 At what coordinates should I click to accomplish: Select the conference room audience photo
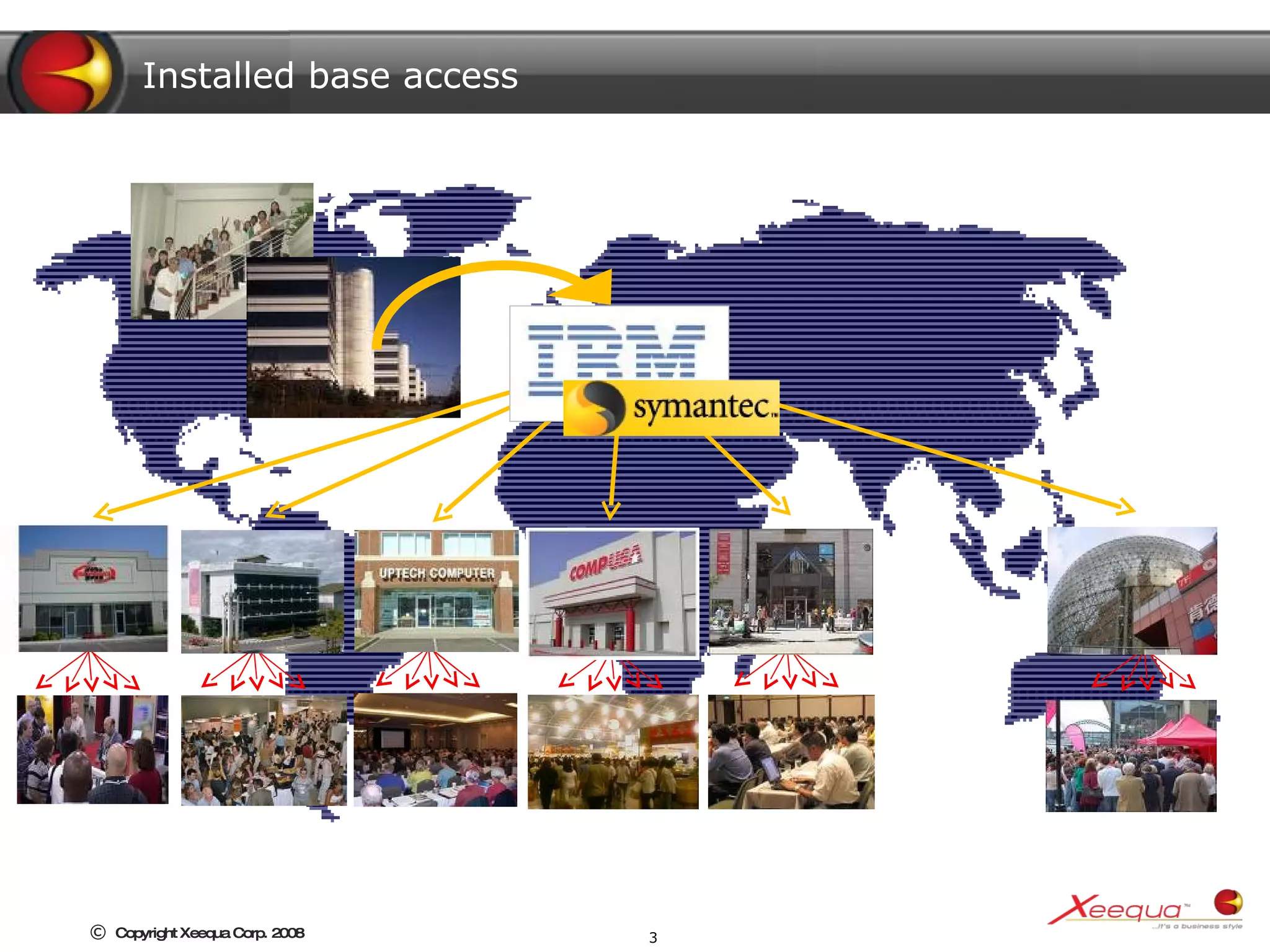(435, 750)
